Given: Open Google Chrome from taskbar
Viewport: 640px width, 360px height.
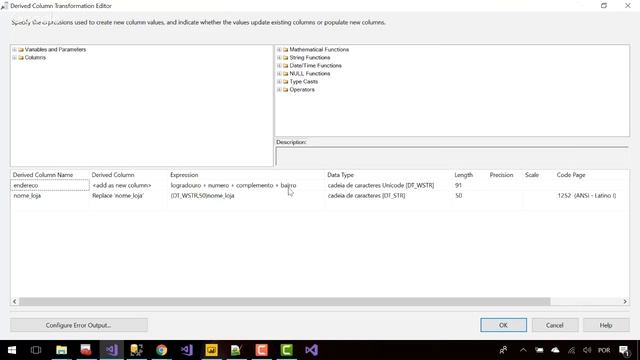Looking at the screenshot, I should pyautogui.click(x=162, y=350).
